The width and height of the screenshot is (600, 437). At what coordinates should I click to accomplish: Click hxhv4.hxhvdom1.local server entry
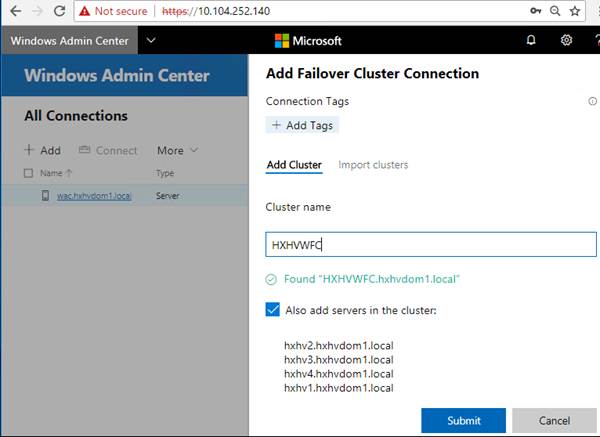339,374
